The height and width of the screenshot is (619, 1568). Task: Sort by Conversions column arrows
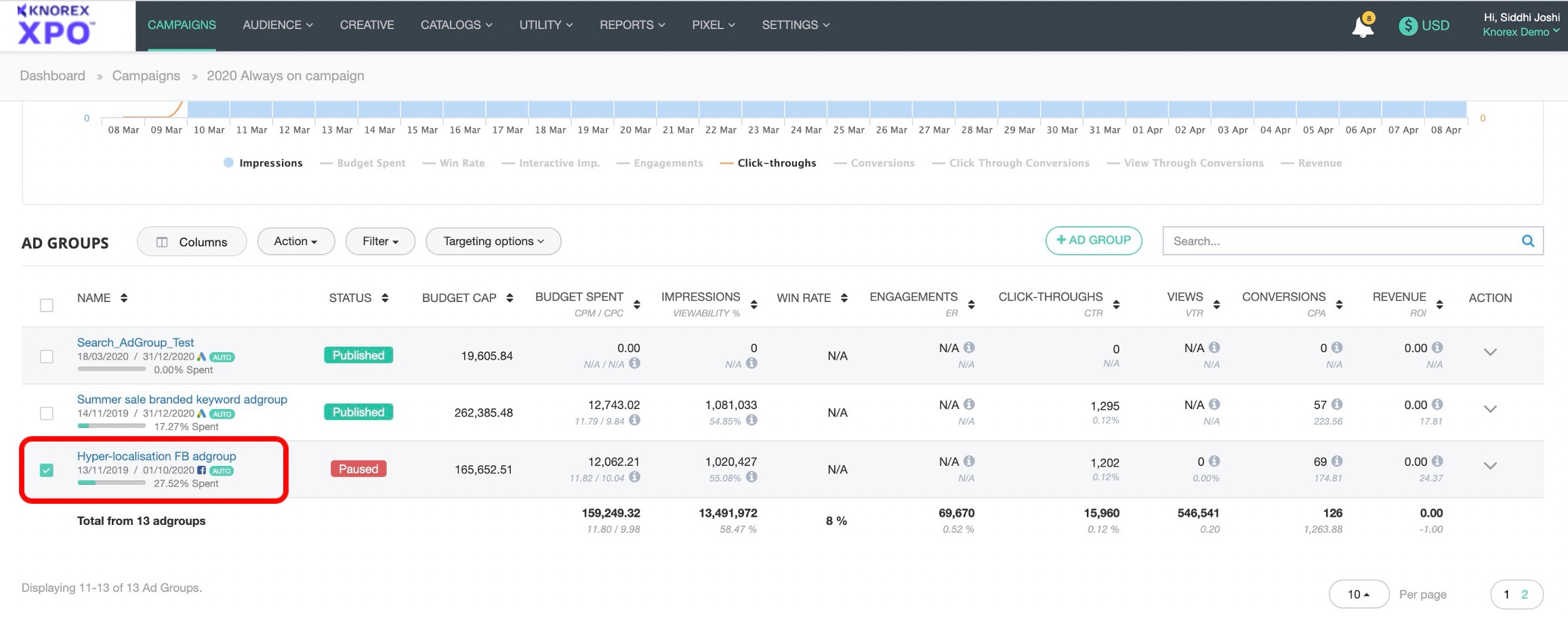tap(1340, 305)
